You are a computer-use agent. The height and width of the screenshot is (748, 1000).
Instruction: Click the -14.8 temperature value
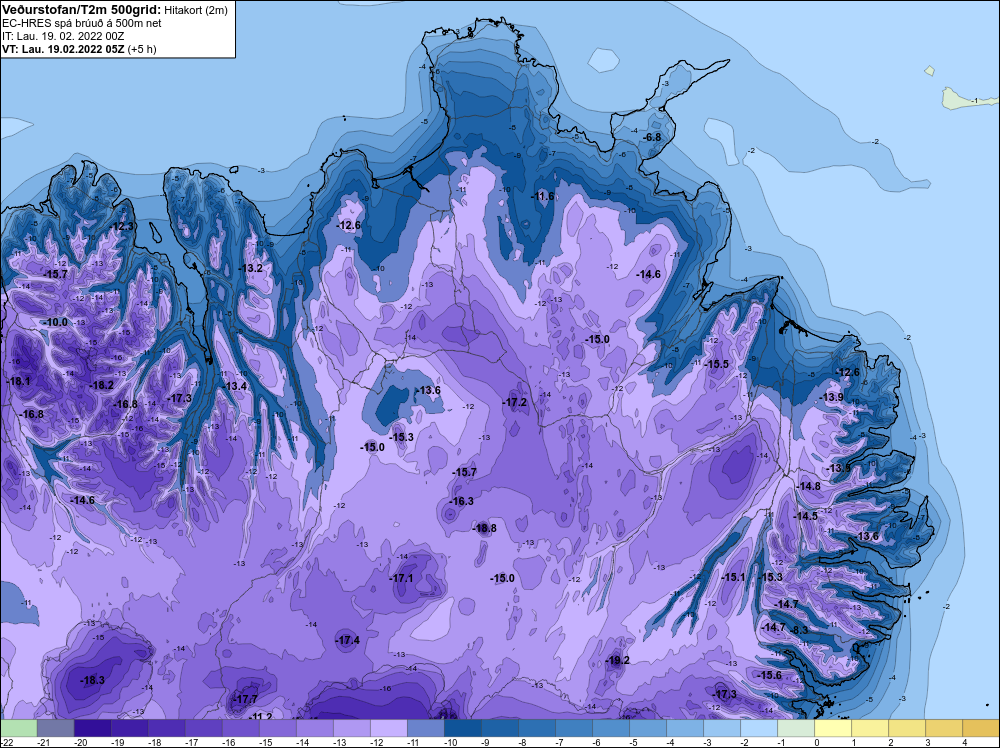(809, 486)
